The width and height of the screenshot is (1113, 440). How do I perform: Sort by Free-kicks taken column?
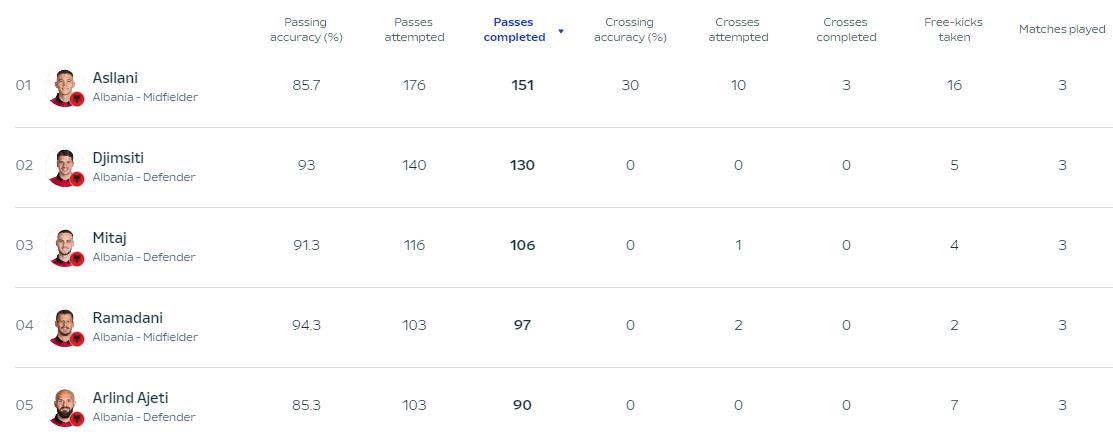pyautogui.click(x=954, y=30)
